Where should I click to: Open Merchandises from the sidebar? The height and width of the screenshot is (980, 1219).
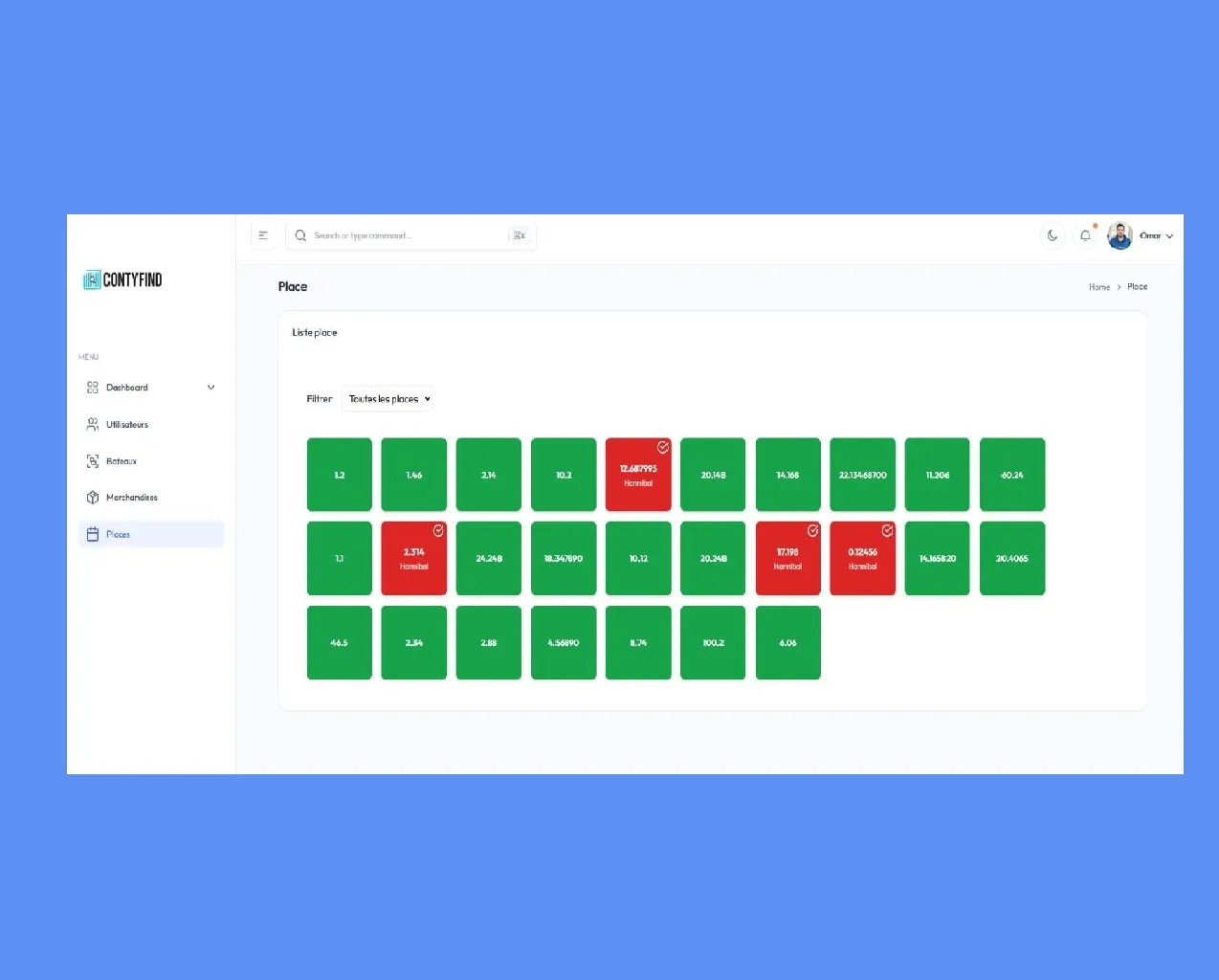pyautogui.click(x=132, y=498)
